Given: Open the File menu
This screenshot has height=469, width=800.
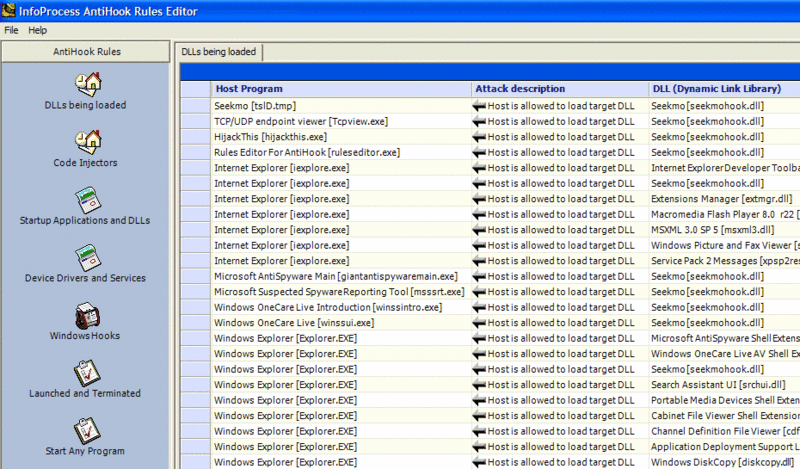Looking at the screenshot, I should [x=11, y=30].
